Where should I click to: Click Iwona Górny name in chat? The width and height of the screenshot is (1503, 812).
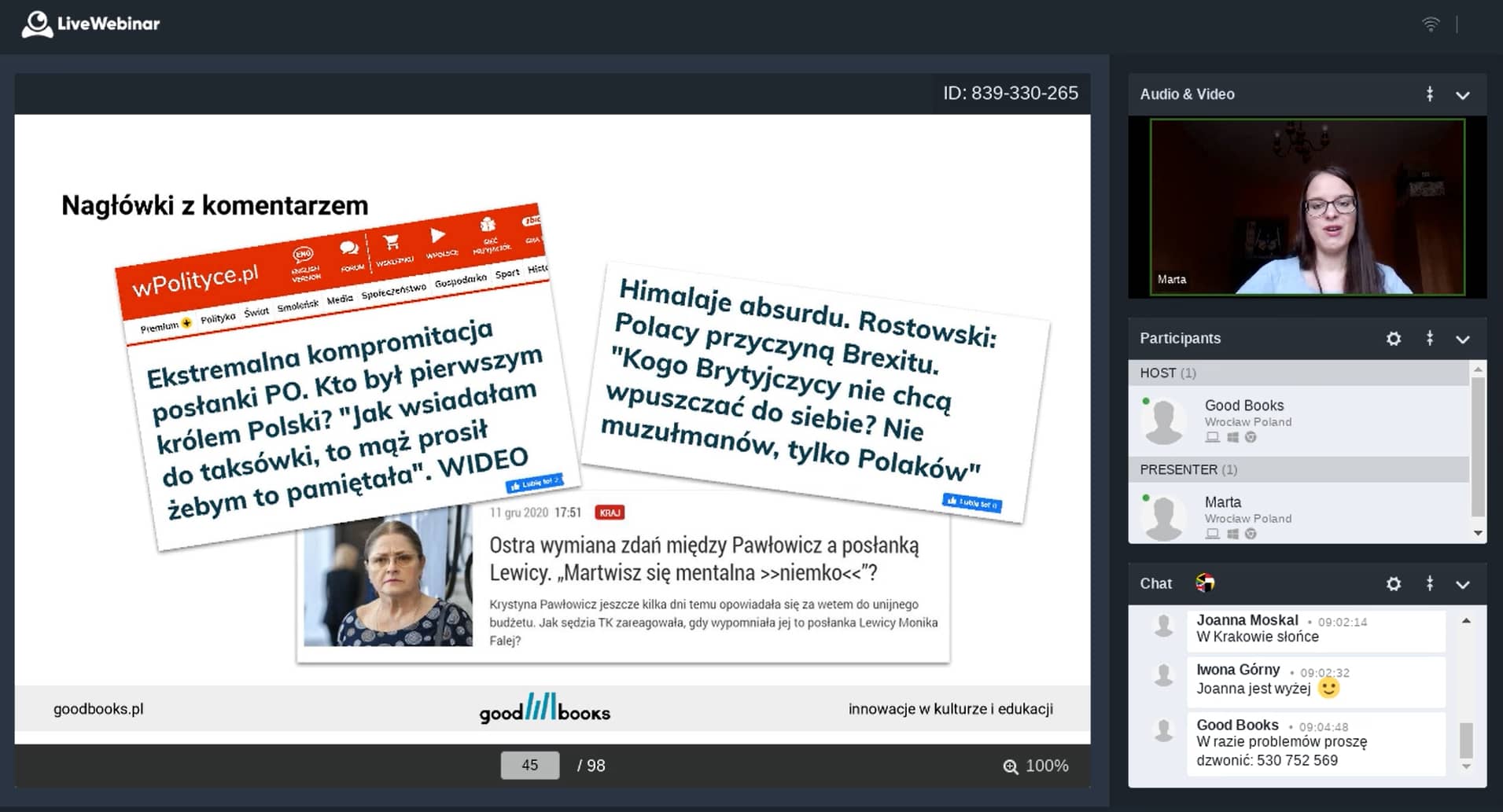(x=1238, y=670)
